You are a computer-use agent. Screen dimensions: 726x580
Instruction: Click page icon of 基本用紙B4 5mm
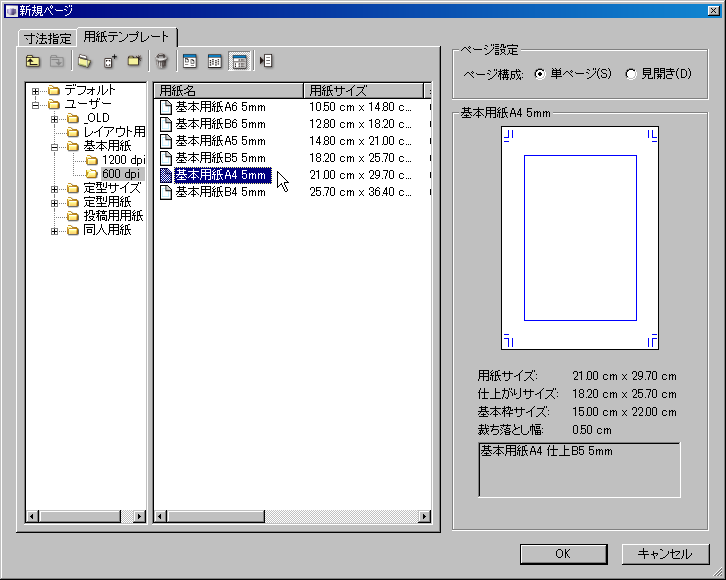(166, 192)
